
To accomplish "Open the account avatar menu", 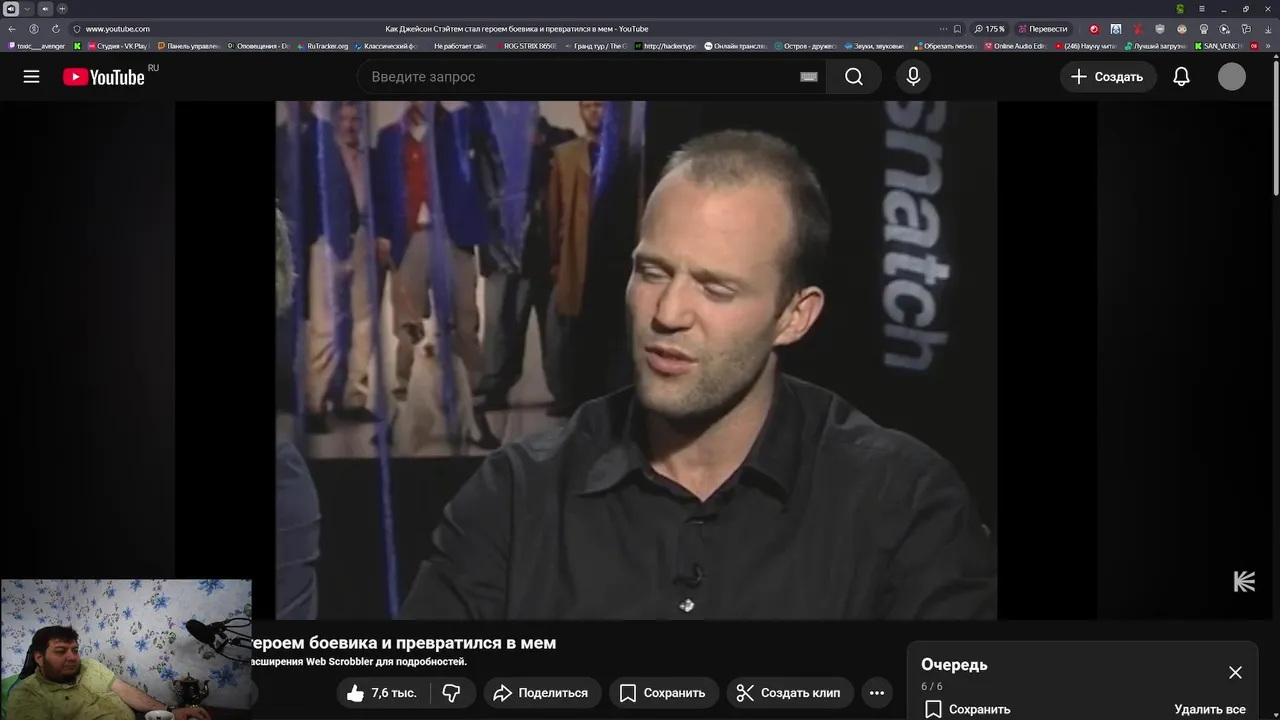I will (1232, 77).
